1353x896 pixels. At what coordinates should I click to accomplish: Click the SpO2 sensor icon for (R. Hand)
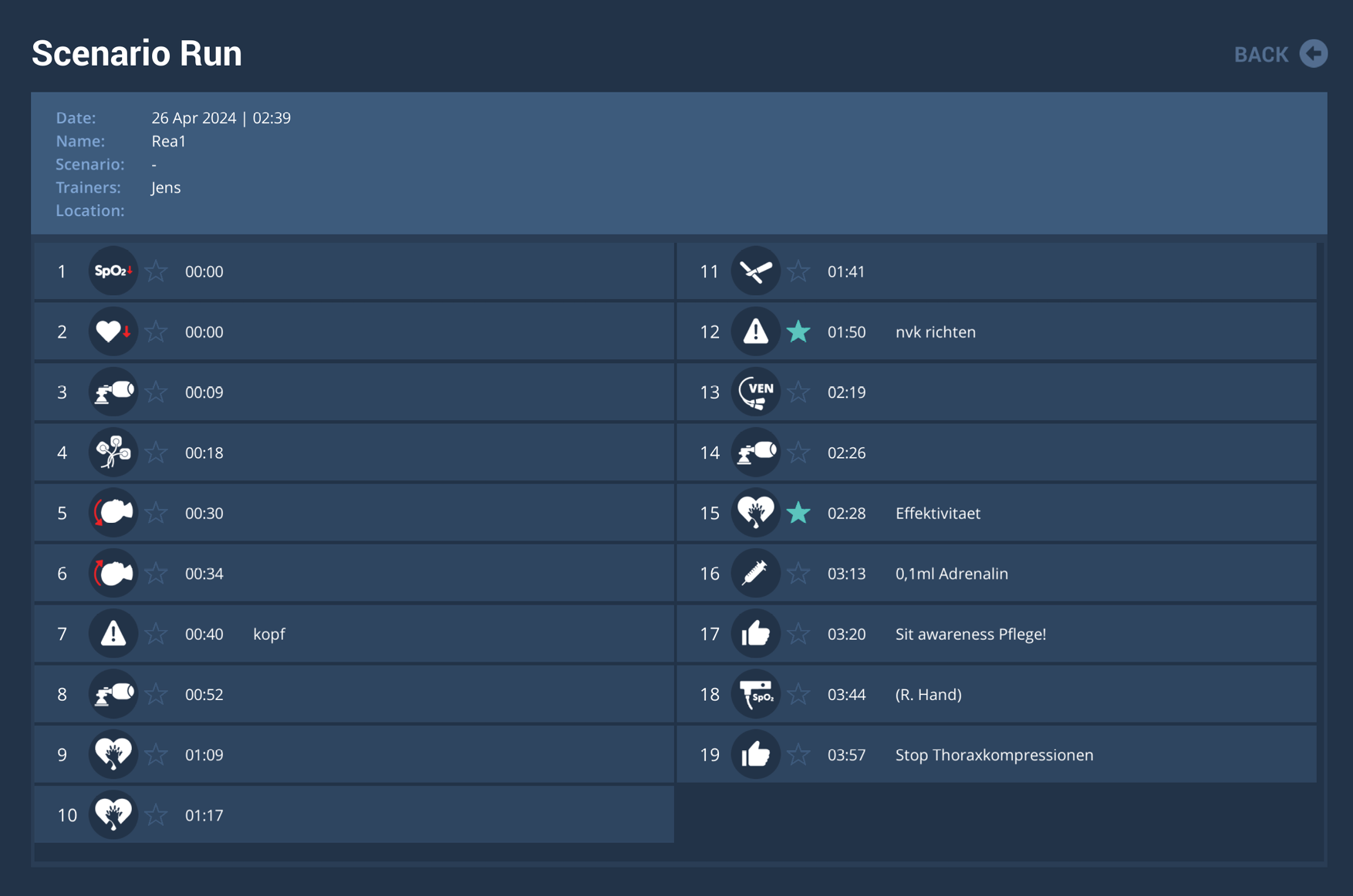point(755,694)
